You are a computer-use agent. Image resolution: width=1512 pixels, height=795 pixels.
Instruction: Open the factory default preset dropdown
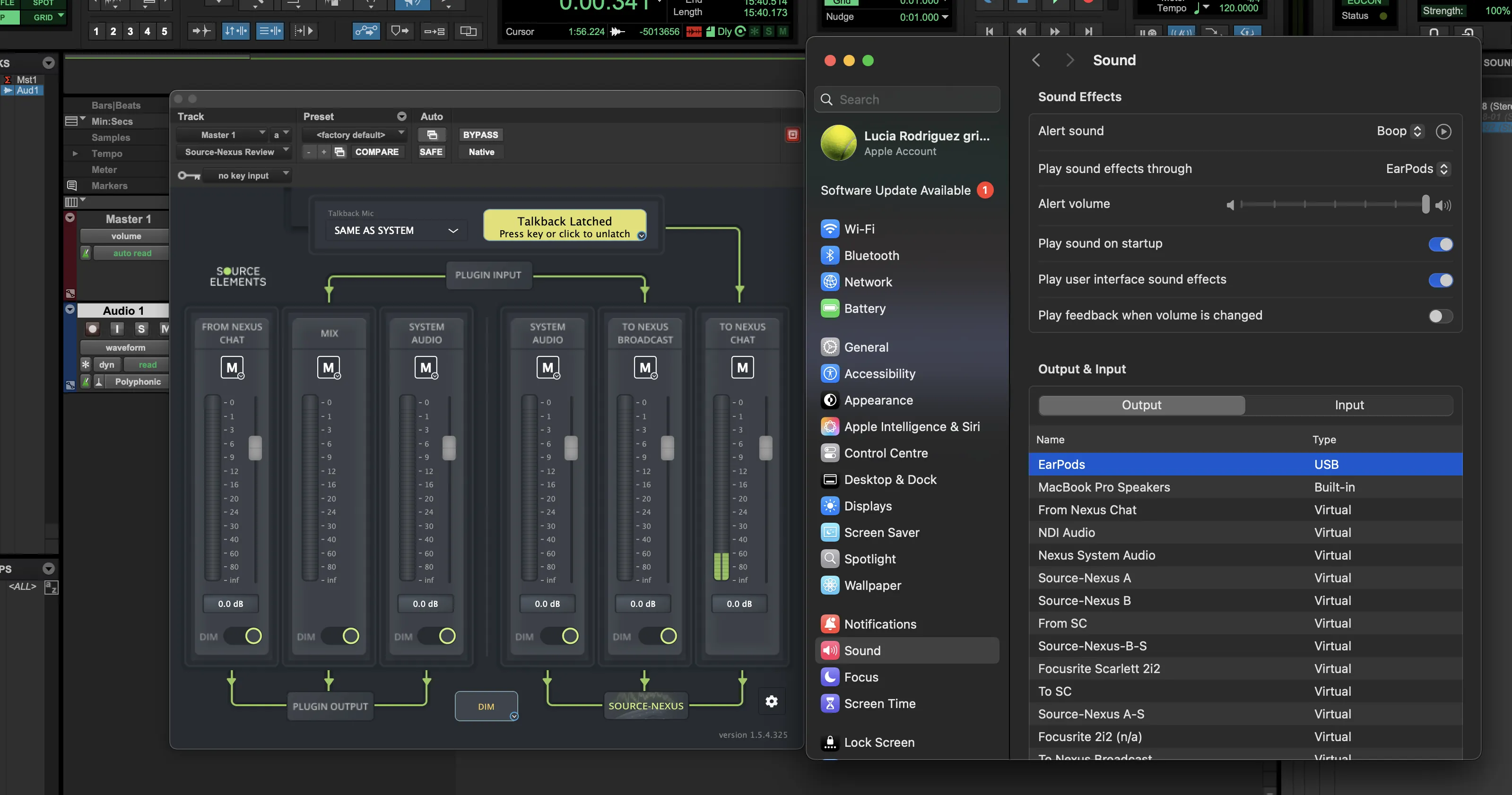point(355,135)
